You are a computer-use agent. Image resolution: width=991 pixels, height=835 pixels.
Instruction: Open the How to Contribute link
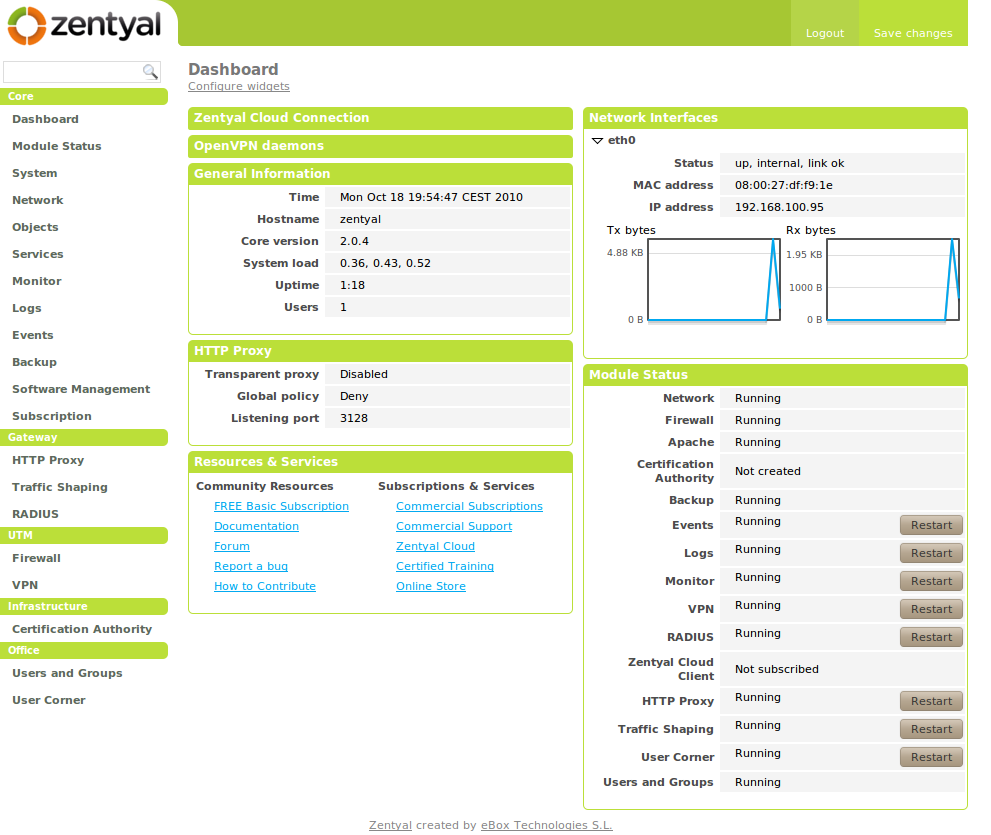[x=265, y=587]
